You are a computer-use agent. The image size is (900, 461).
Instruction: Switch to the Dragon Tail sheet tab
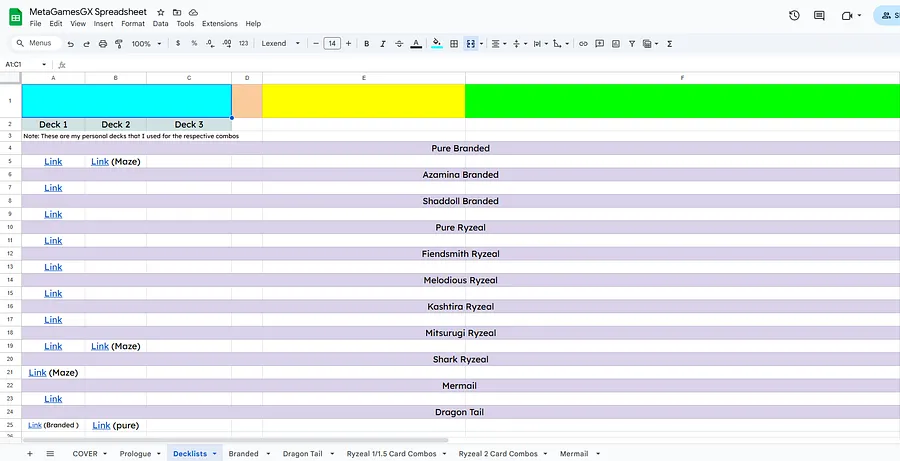tap(302, 454)
